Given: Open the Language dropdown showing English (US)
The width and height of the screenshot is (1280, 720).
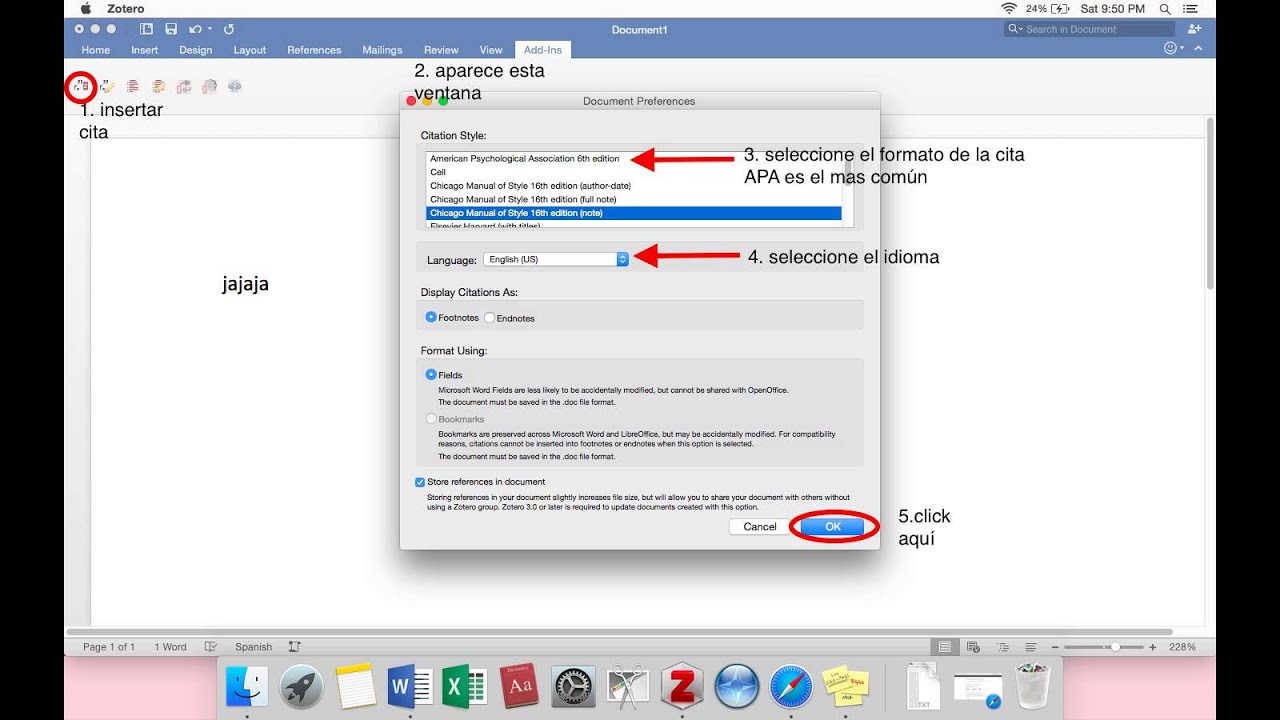Looking at the screenshot, I should coord(556,259).
